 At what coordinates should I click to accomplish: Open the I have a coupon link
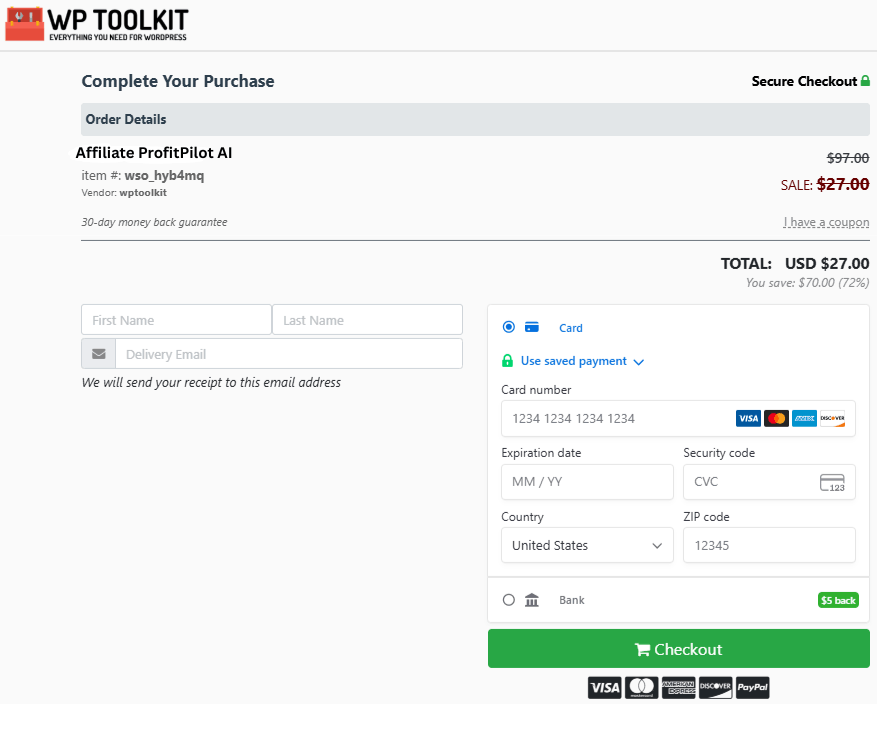click(x=826, y=222)
